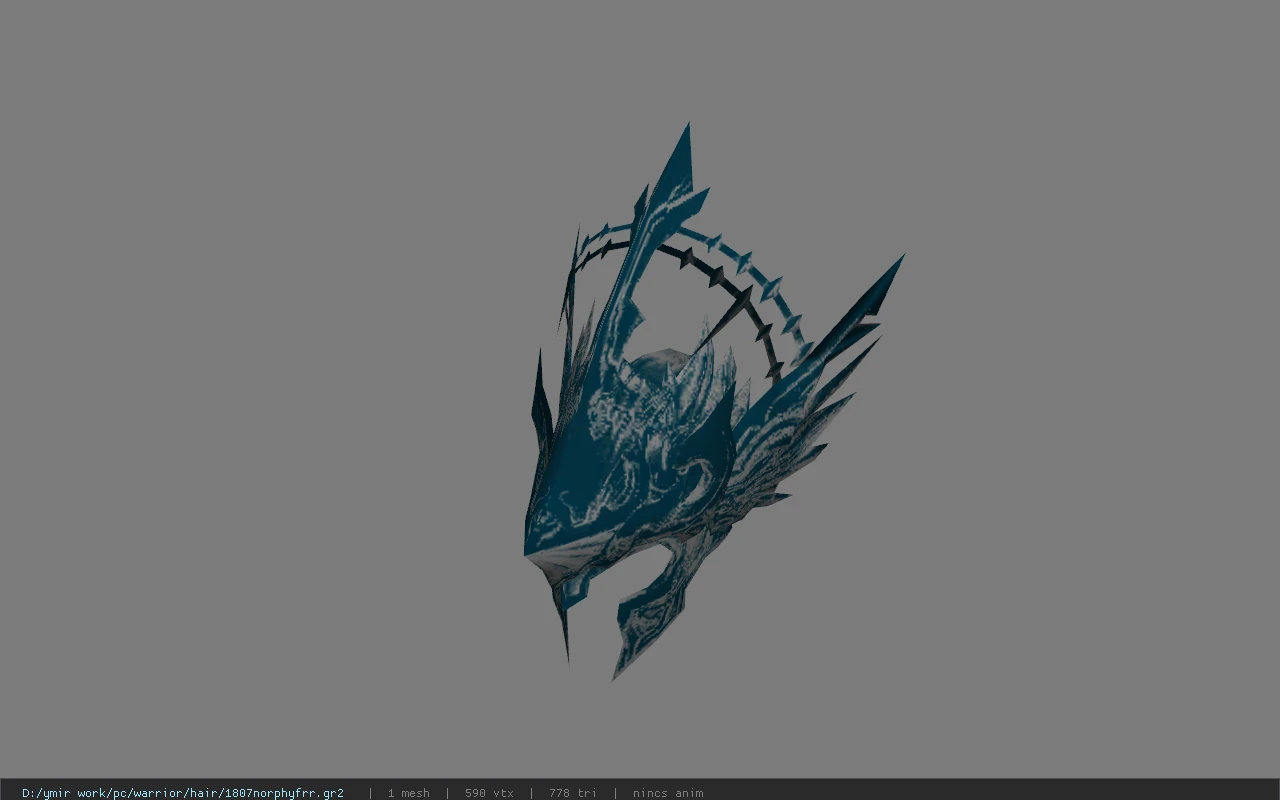Viewport: 1280px width, 800px height.
Task: Click the '590 vtx' vertex count
Action: point(489,793)
